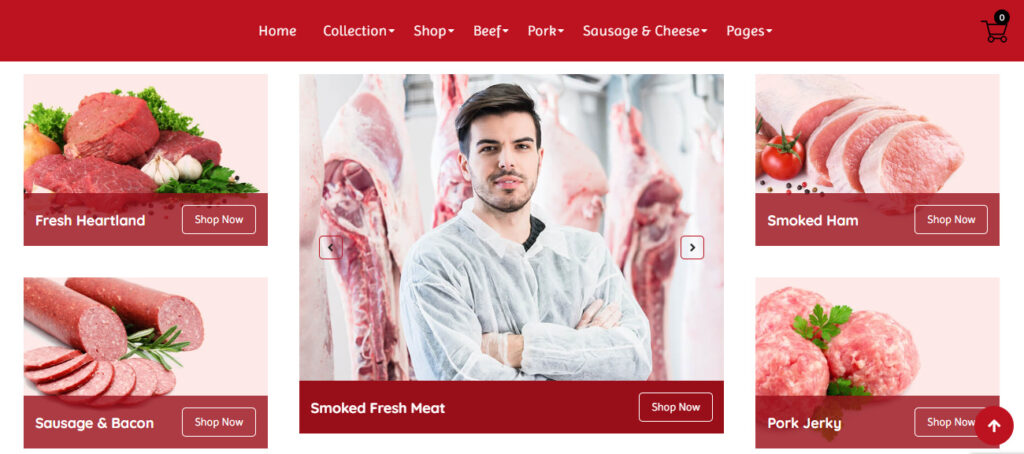This screenshot has width=1024, height=454.
Task: Click the scroll-to-top arrow button
Action: click(x=993, y=426)
